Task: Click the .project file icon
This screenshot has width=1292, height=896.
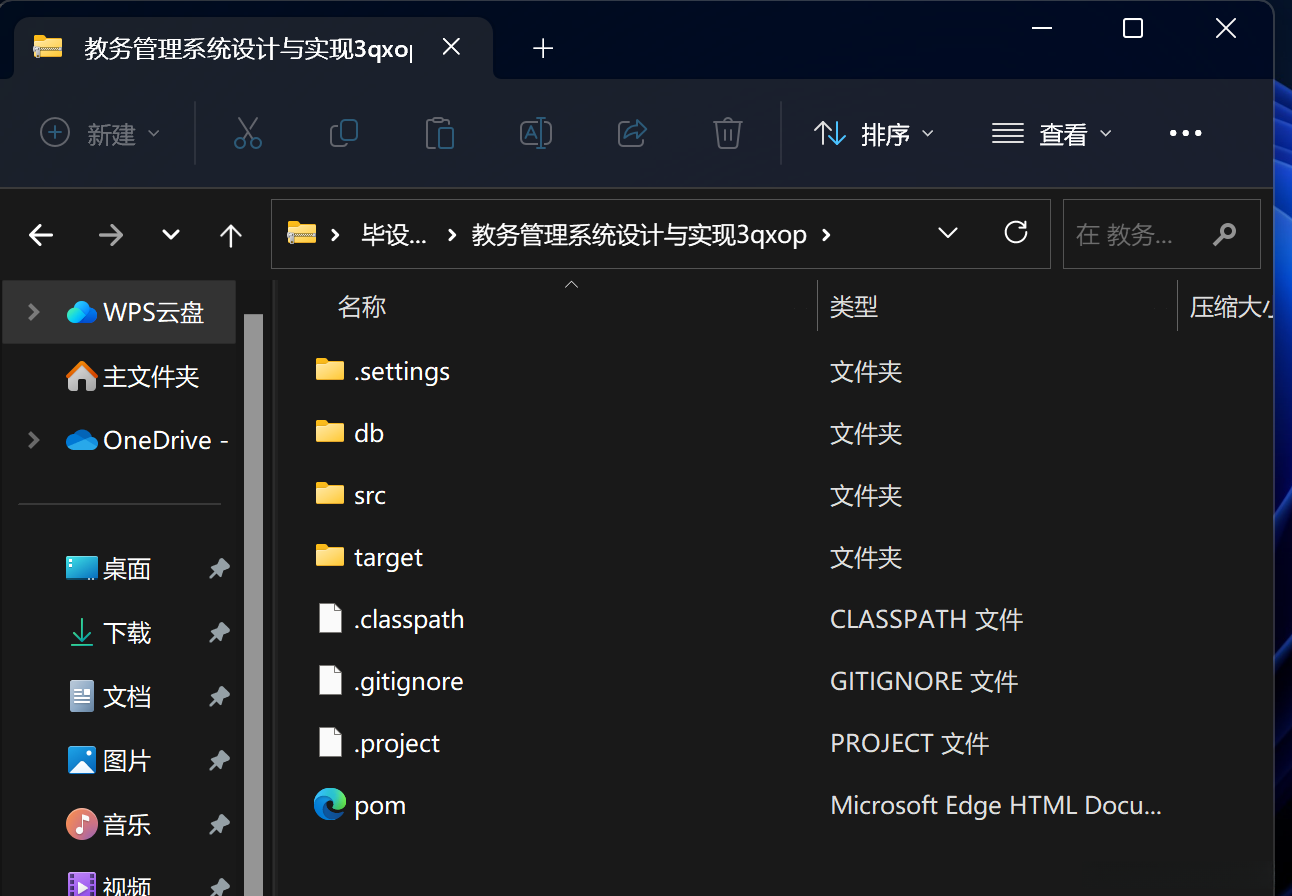Action: [330, 742]
